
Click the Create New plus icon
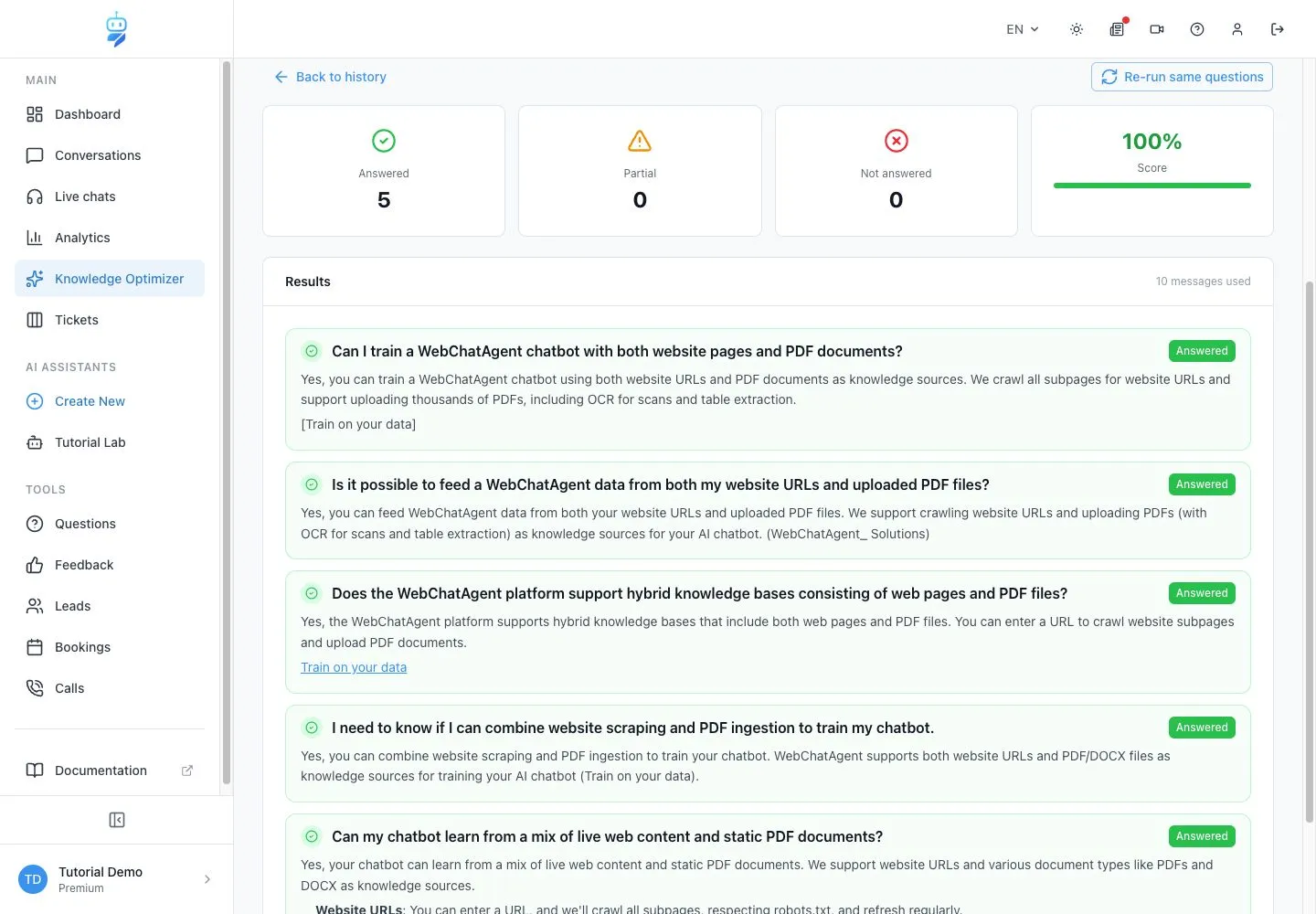pyautogui.click(x=35, y=401)
